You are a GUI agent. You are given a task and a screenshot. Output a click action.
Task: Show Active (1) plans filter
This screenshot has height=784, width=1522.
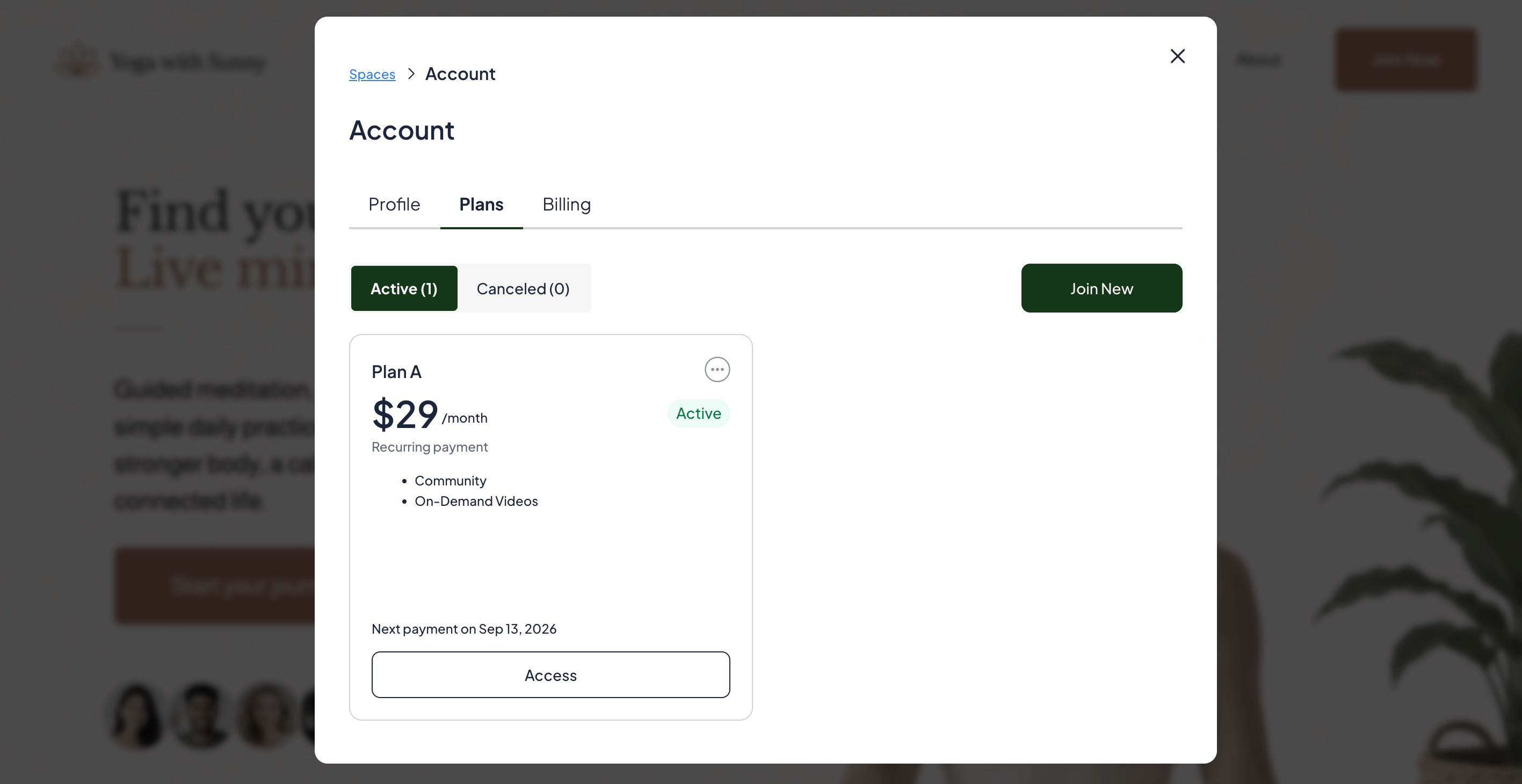click(404, 288)
